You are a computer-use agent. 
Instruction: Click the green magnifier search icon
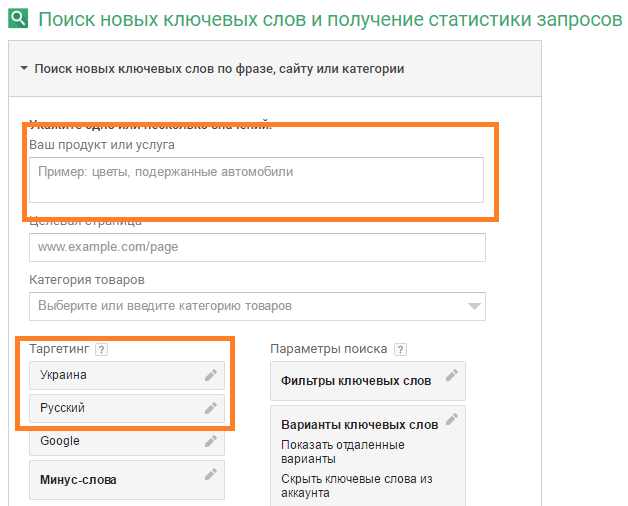point(18,18)
